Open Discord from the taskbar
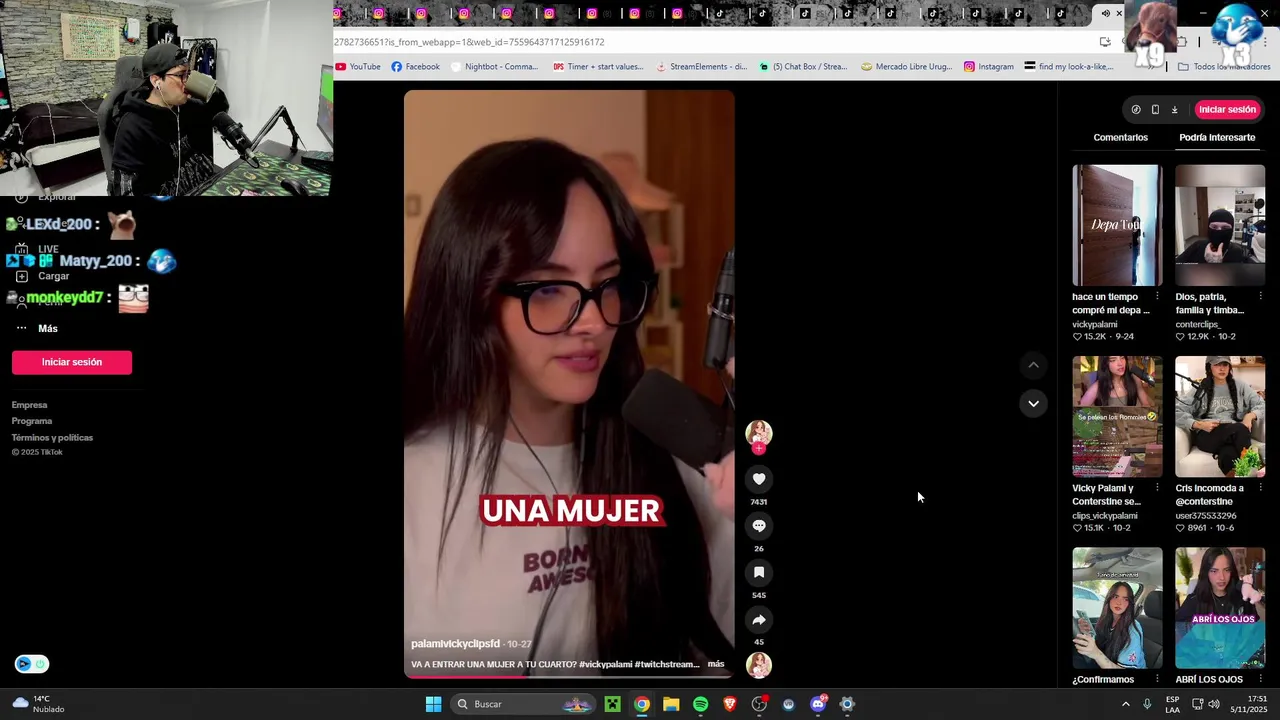This screenshot has height=720, width=1280. [818, 704]
